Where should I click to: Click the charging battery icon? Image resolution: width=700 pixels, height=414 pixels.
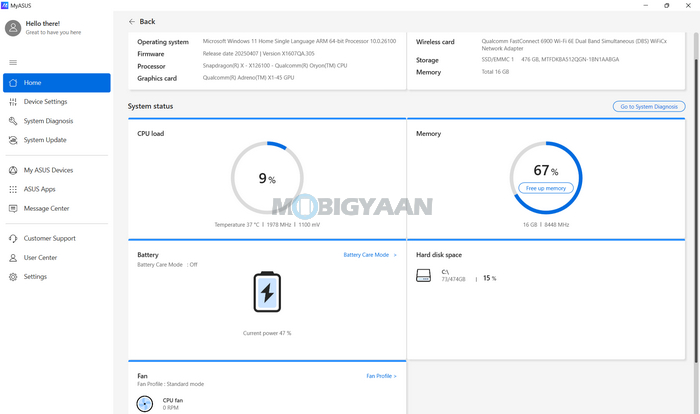267,292
